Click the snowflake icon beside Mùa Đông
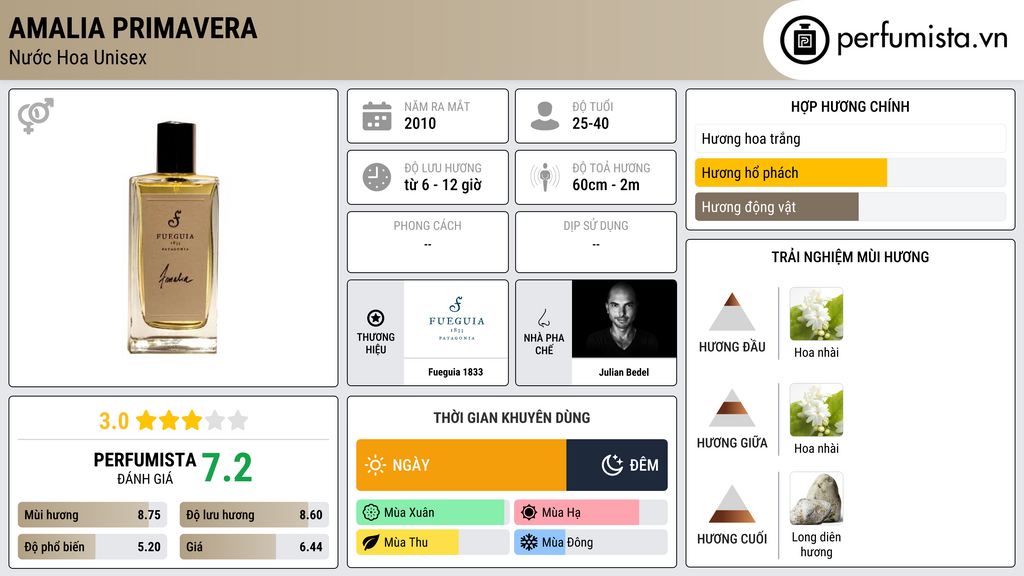This screenshot has height=576, width=1024. point(529,542)
